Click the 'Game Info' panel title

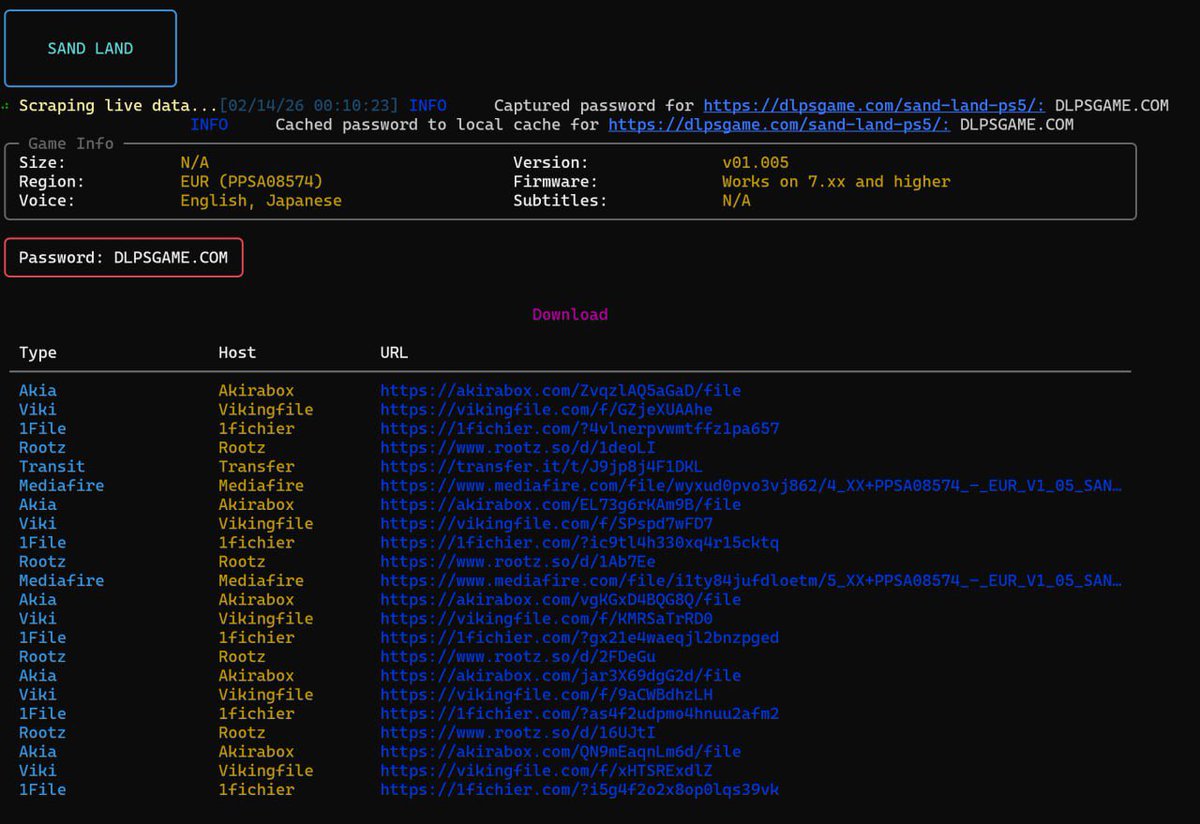pos(71,143)
